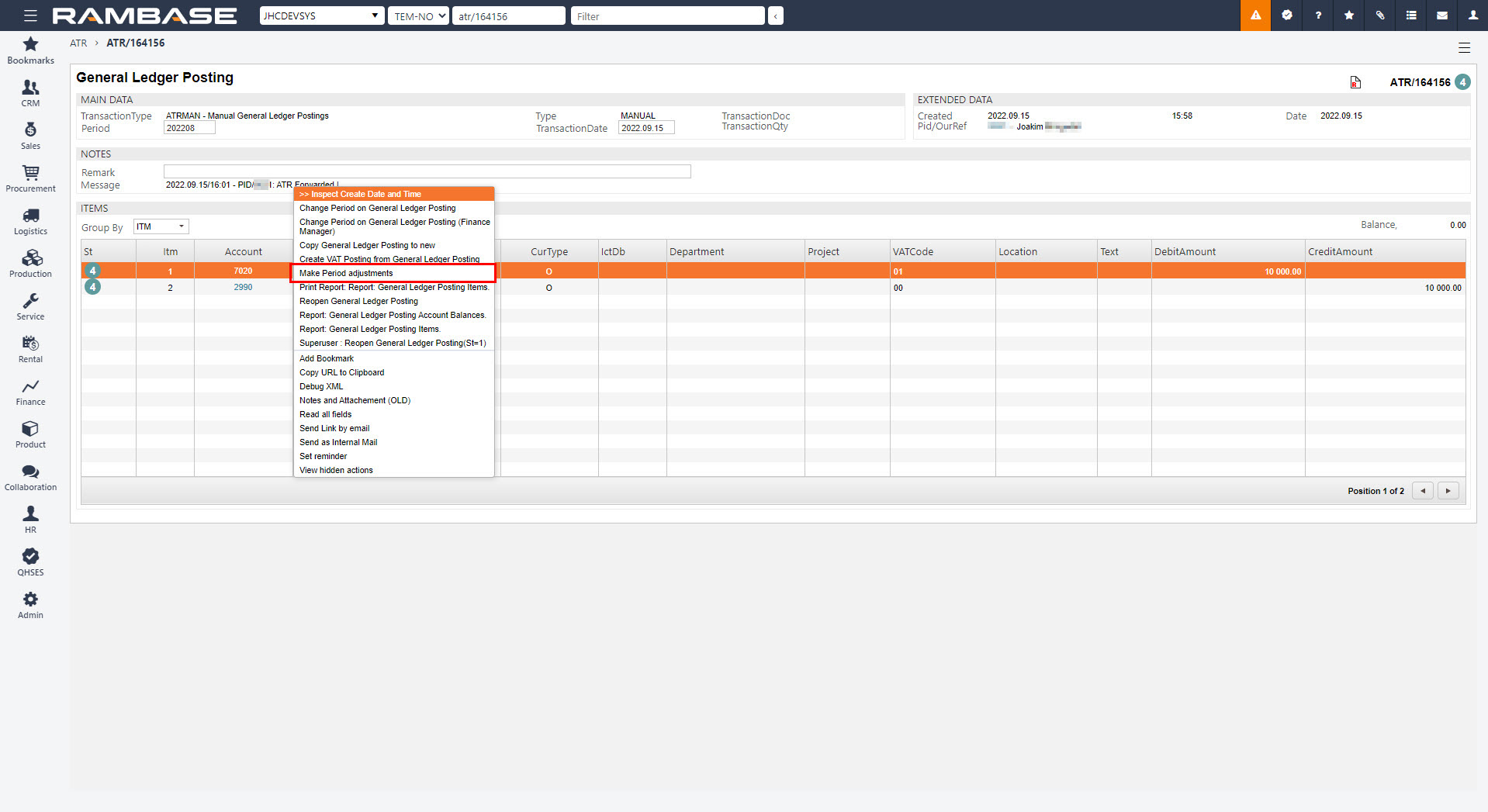The image size is (1488, 812).
Task: Select Copy URL to Clipboard option
Action: pos(341,372)
